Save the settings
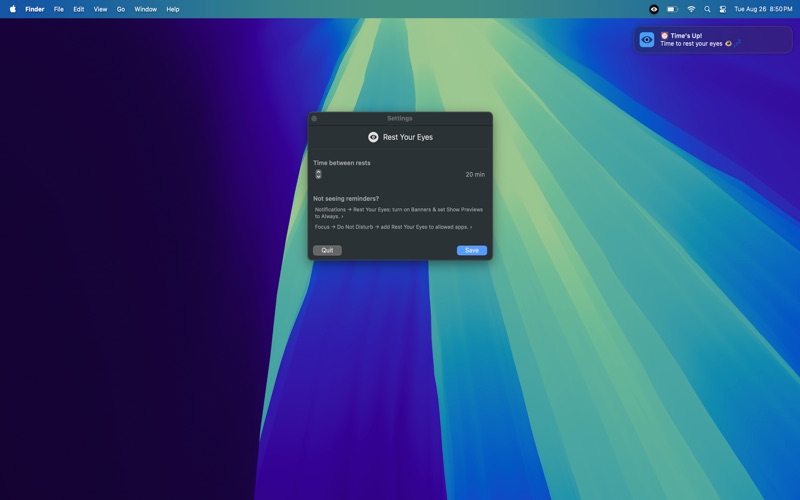Viewport: 800px width, 500px height. (472, 251)
